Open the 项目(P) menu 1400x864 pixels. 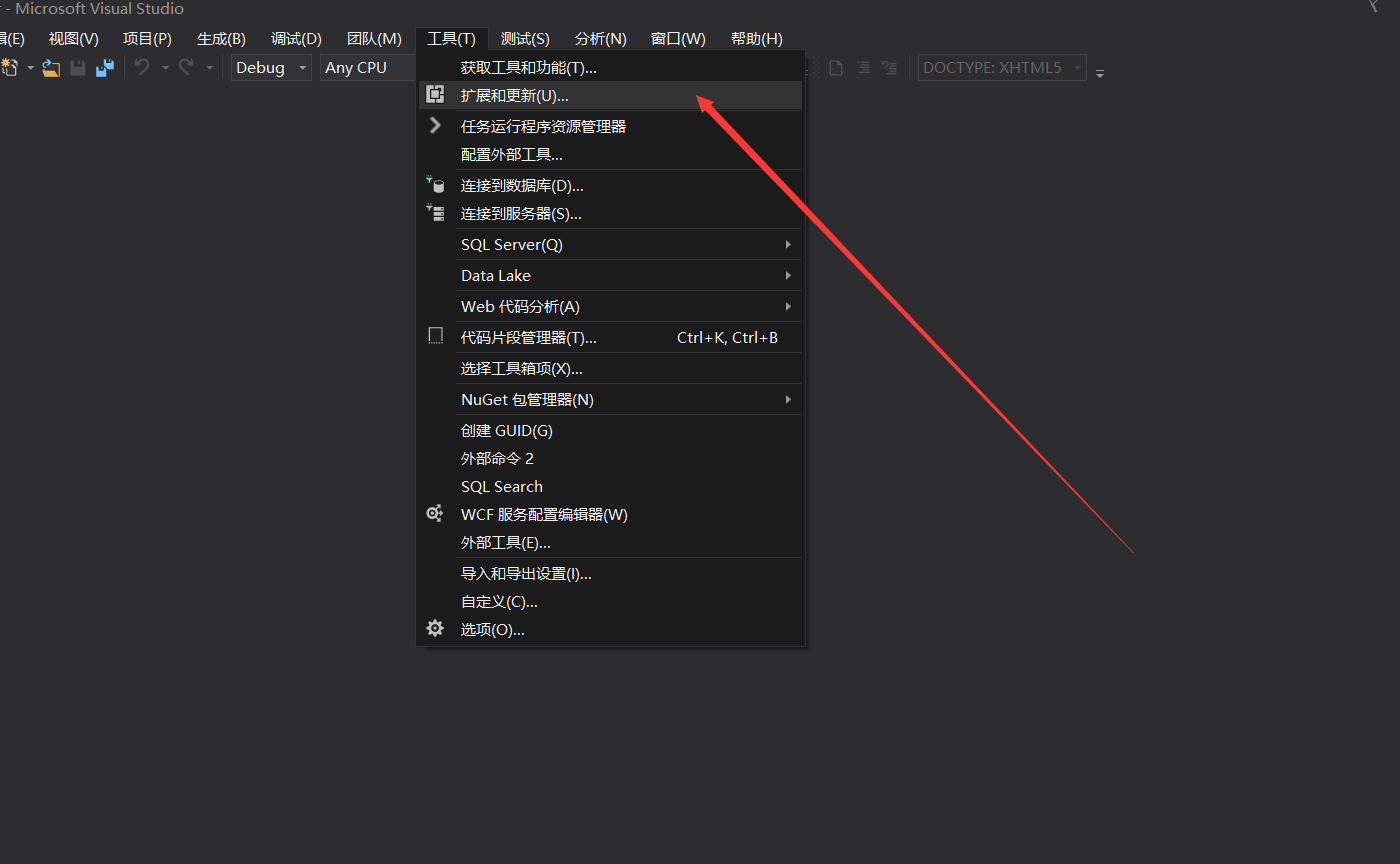pos(148,39)
